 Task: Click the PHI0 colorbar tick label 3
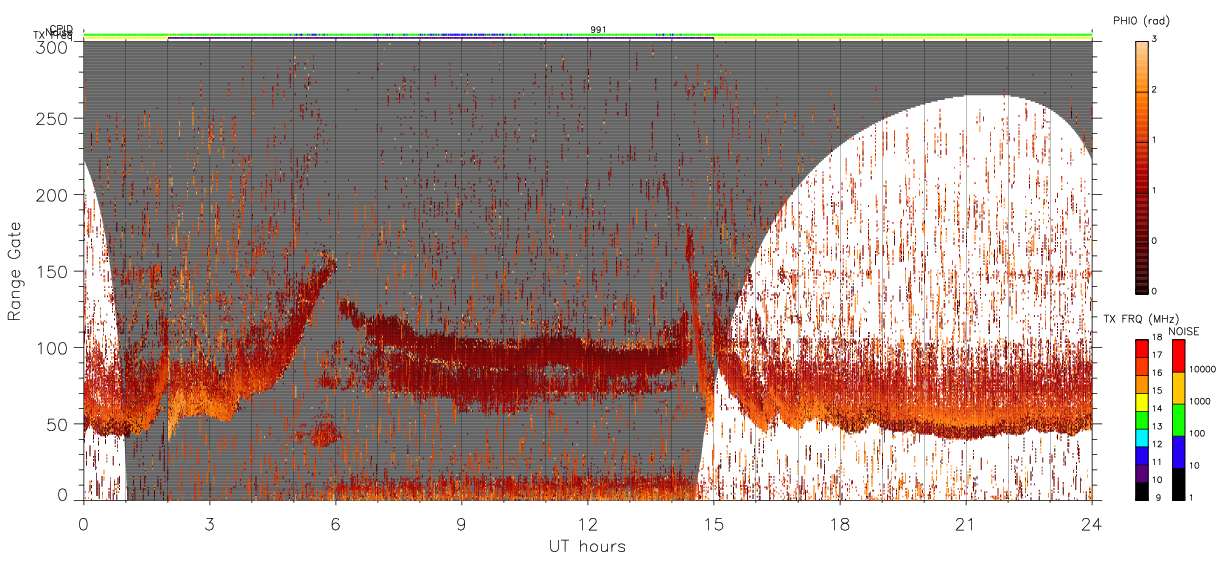coord(1153,39)
